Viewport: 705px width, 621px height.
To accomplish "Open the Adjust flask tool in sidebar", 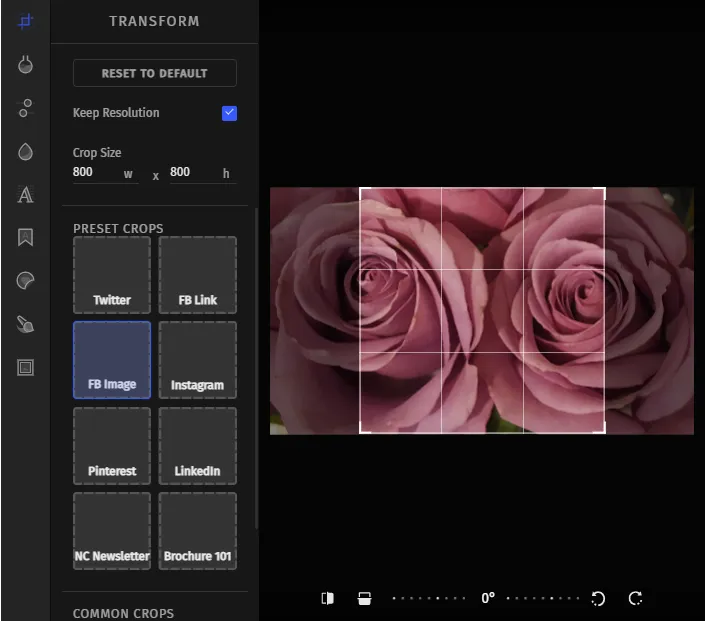I will click(x=25, y=65).
